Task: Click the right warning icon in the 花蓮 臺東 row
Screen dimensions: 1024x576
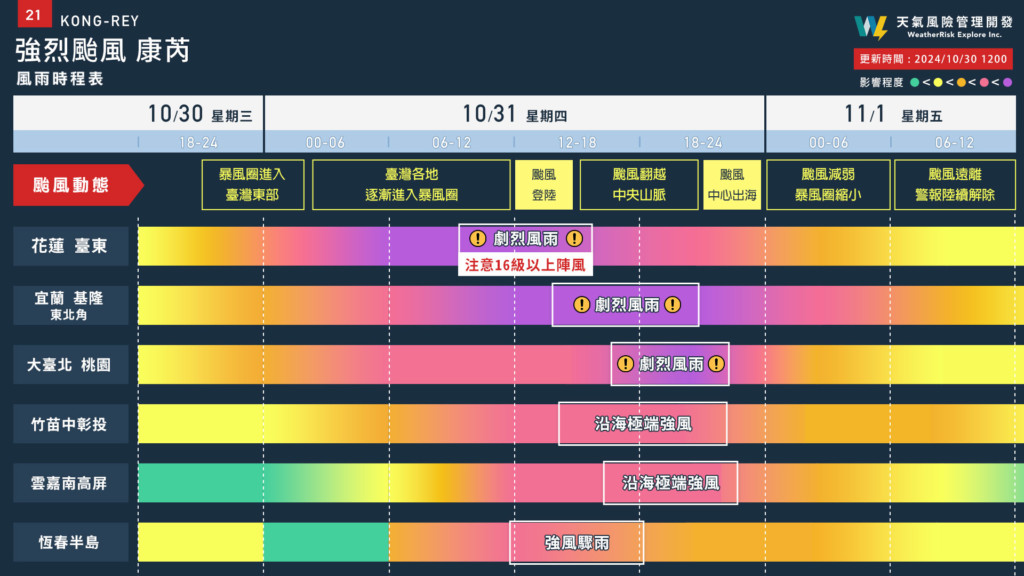Action: [574, 238]
